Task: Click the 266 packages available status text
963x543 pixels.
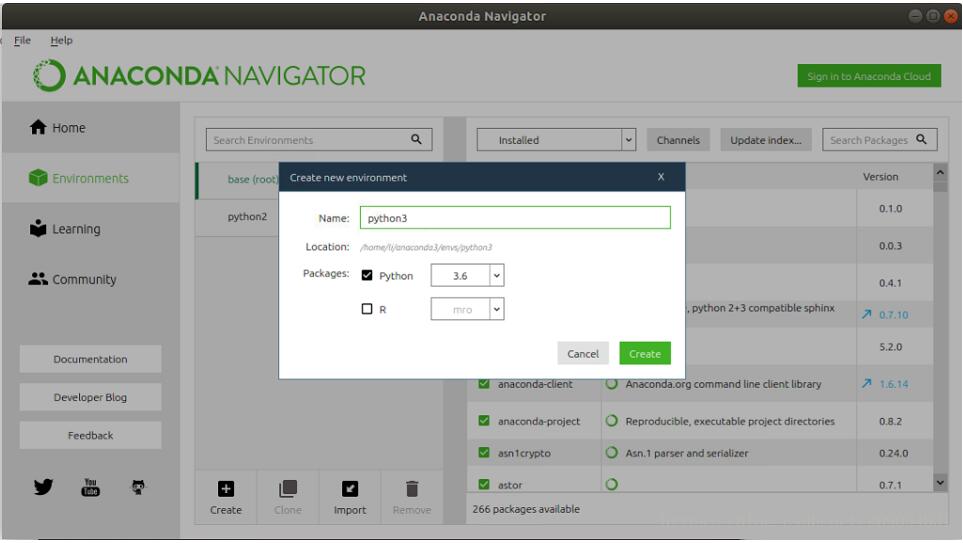Action: pyautogui.click(x=526, y=509)
